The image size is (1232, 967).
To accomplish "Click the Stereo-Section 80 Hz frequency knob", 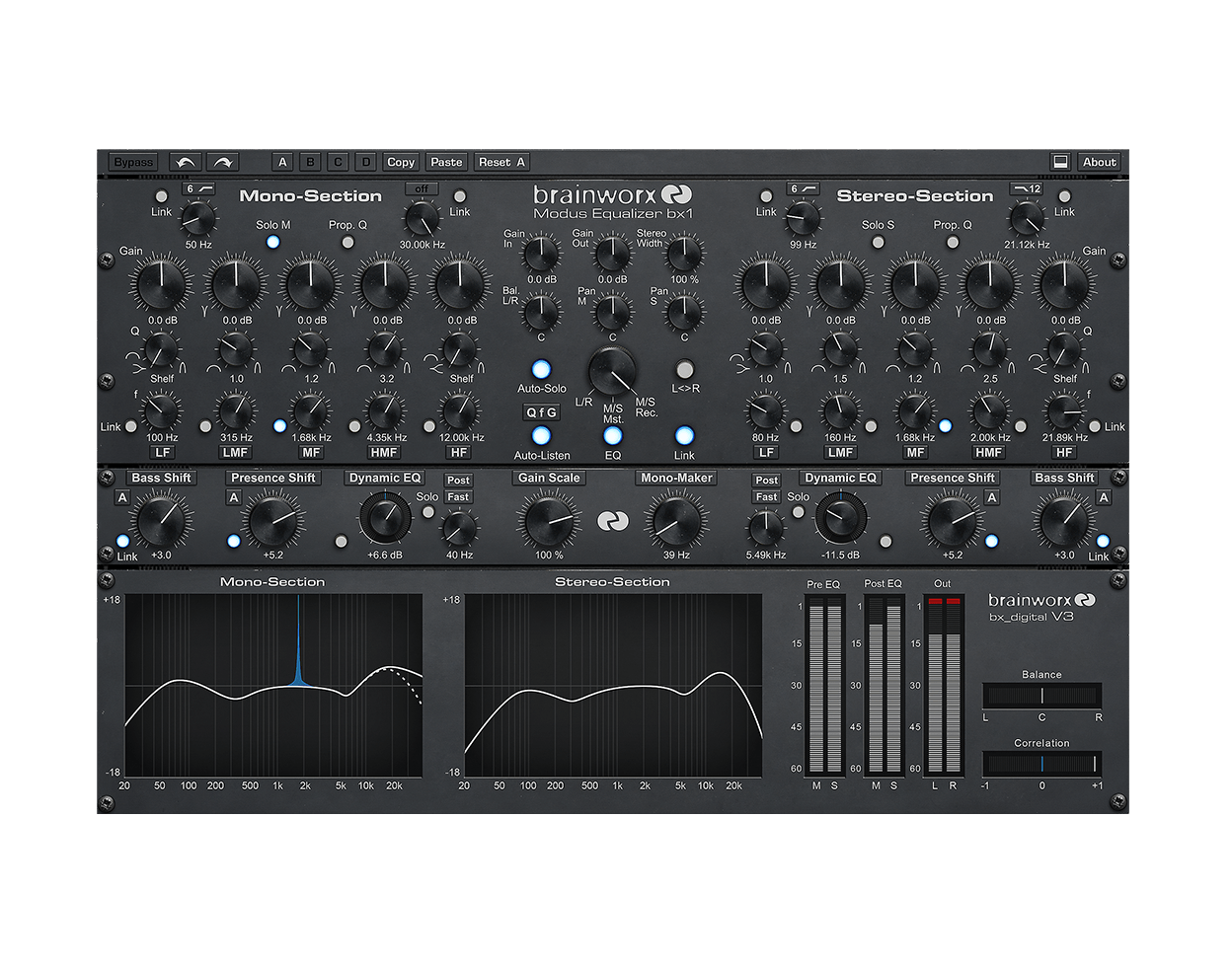I will tap(765, 410).
